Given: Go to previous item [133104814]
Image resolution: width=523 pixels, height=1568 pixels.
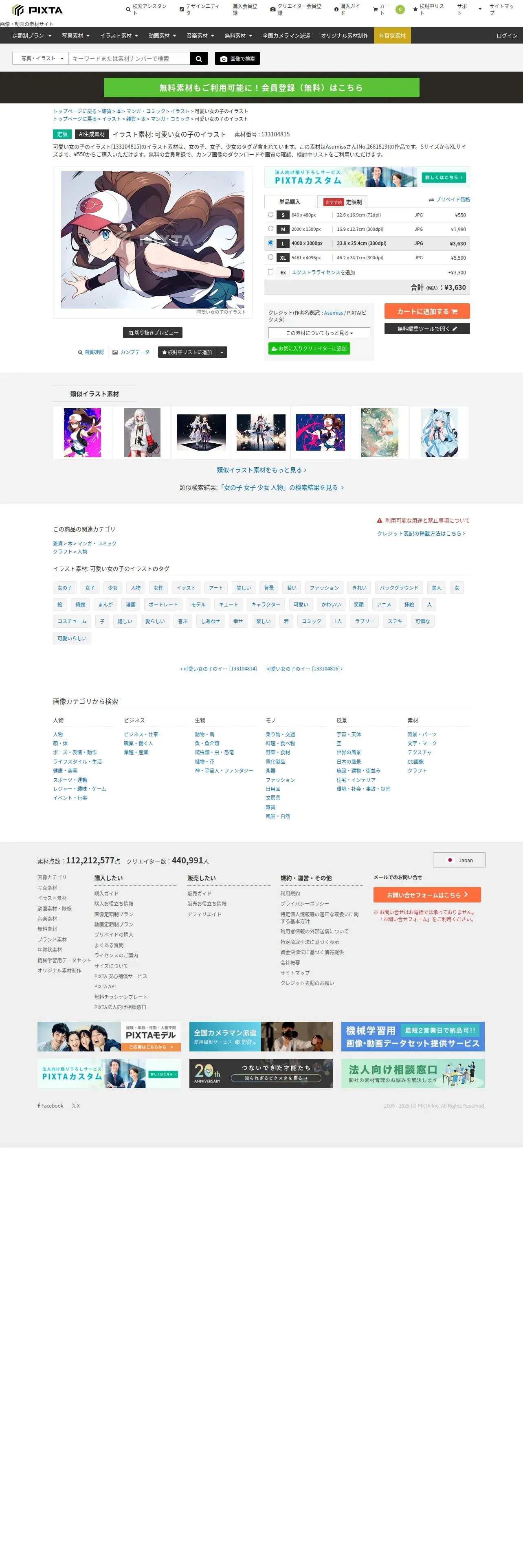Looking at the screenshot, I should click(x=218, y=669).
